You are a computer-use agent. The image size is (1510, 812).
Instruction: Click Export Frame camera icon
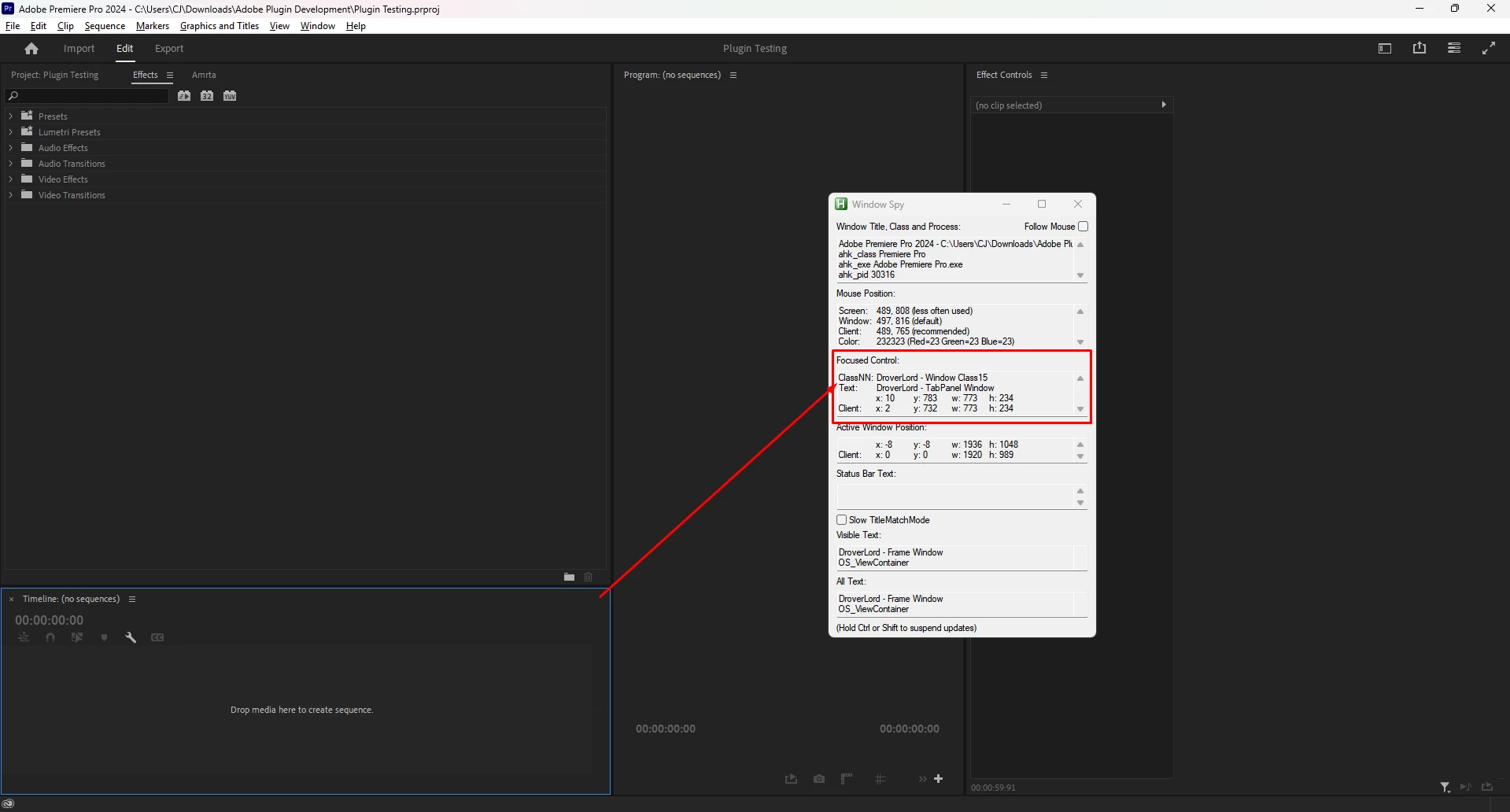click(819, 779)
